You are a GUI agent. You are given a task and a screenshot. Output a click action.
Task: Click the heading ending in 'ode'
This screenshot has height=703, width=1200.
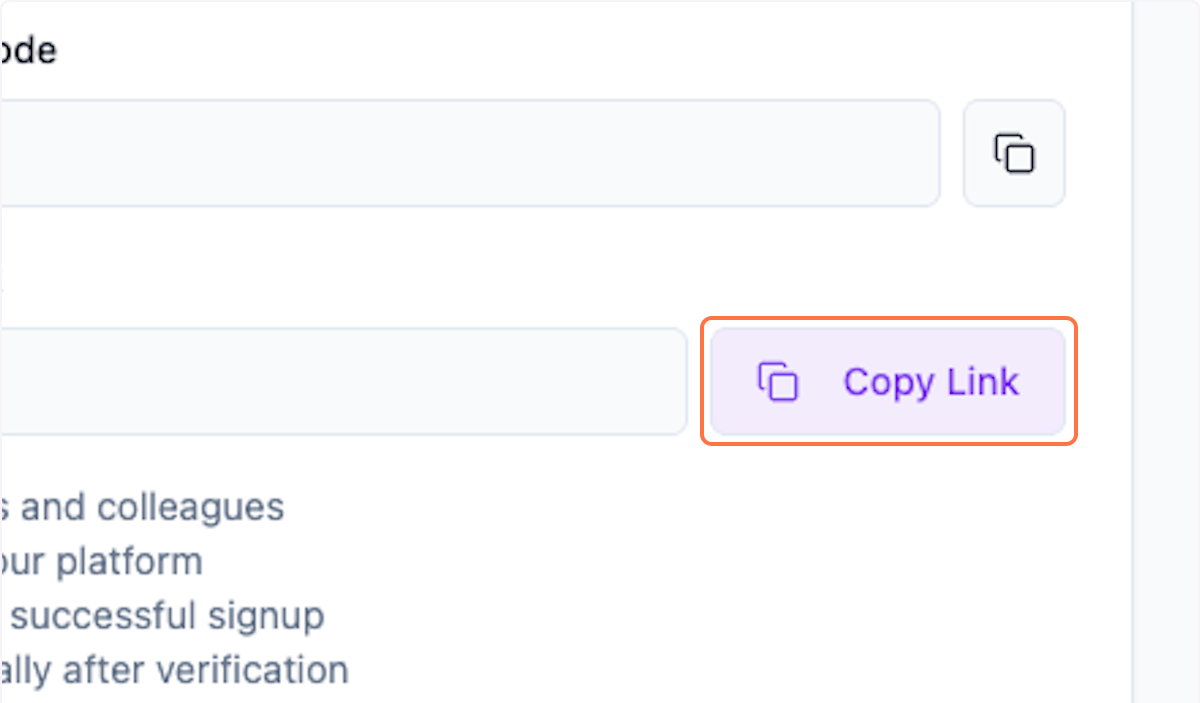28,48
